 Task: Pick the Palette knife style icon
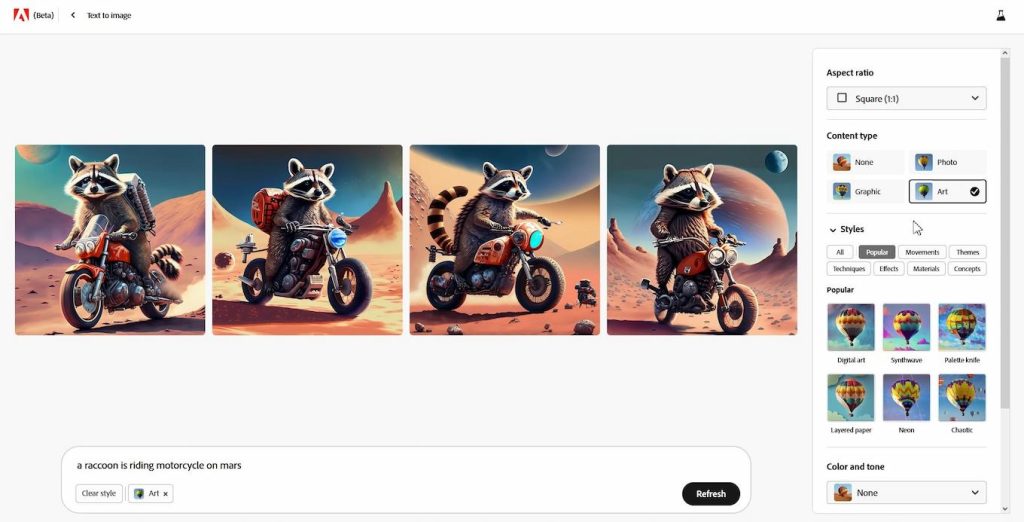coord(961,327)
